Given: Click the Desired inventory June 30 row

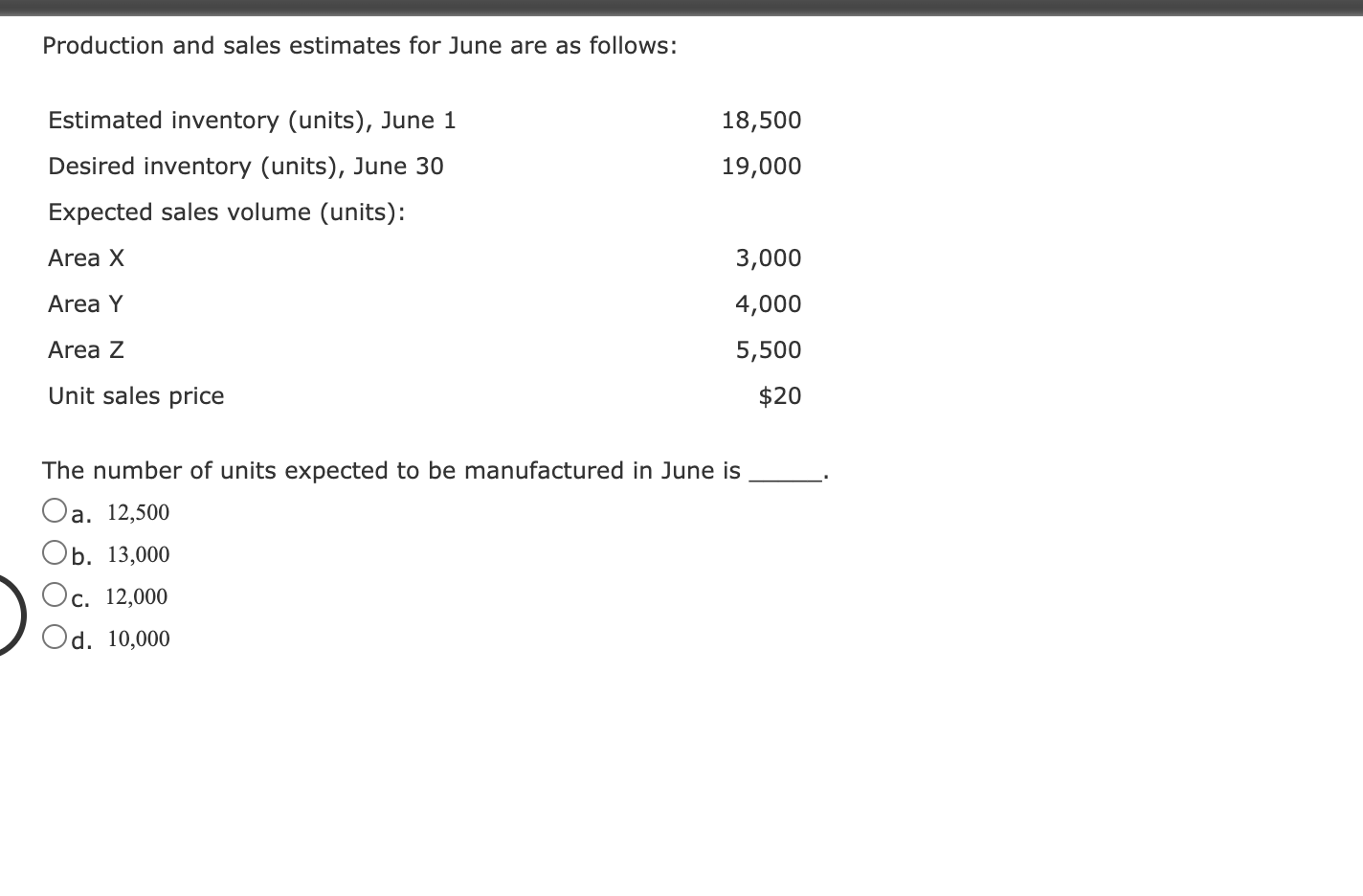Looking at the screenshot, I should [246, 166].
